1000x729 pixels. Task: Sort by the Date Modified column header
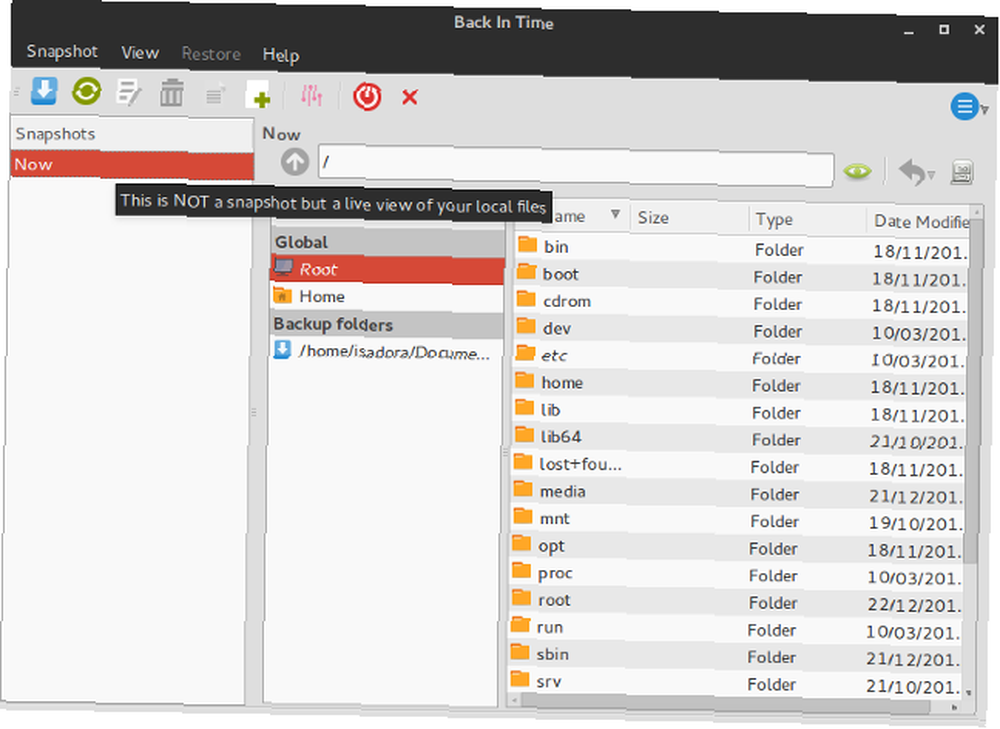(x=918, y=221)
